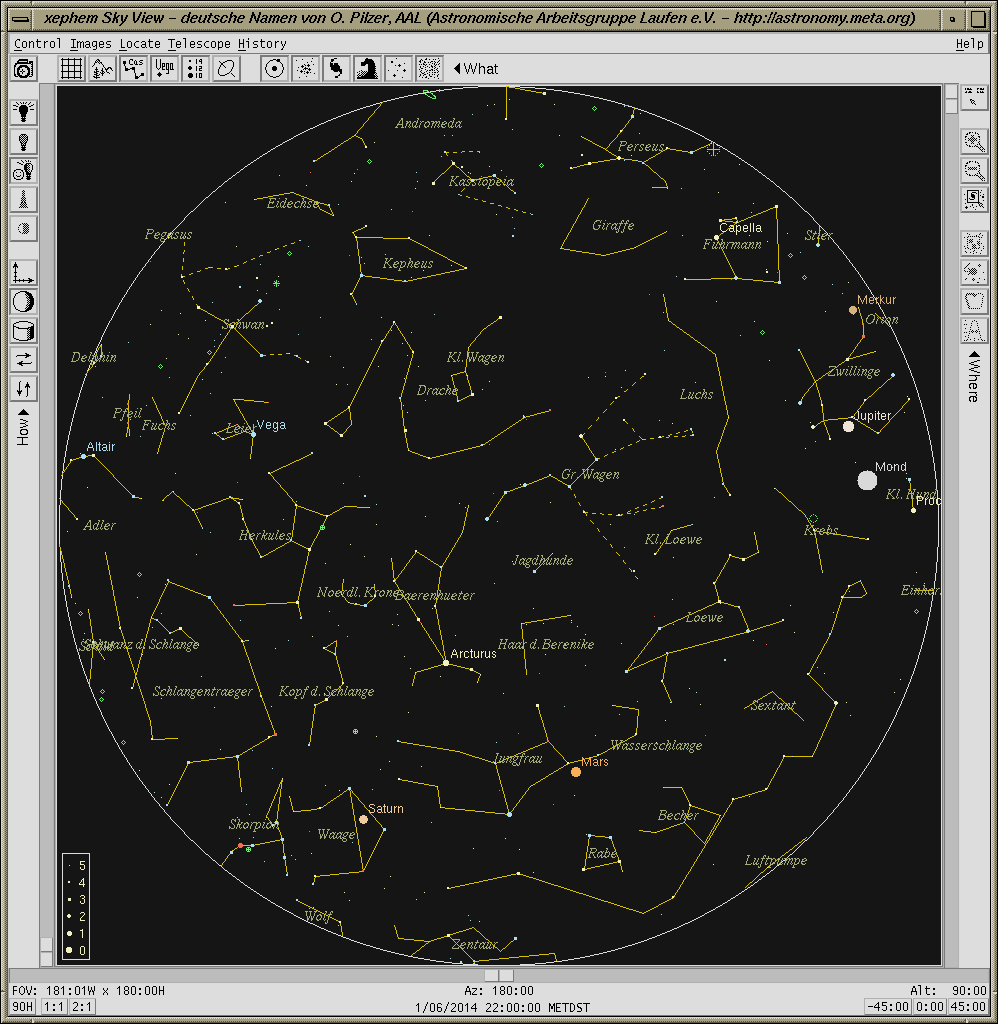This screenshot has width=998, height=1024.
Task: Toggle constellation figures (Cas icon)
Action: [133, 69]
